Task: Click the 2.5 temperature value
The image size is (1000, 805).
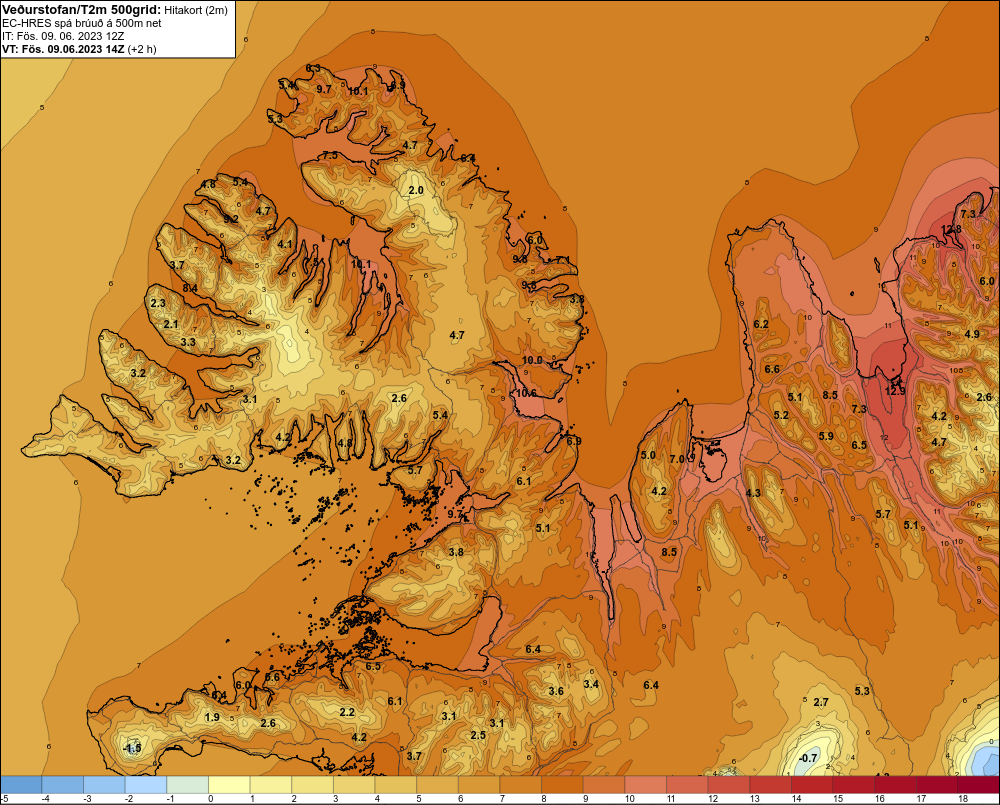Action: (x=478, y=735)
